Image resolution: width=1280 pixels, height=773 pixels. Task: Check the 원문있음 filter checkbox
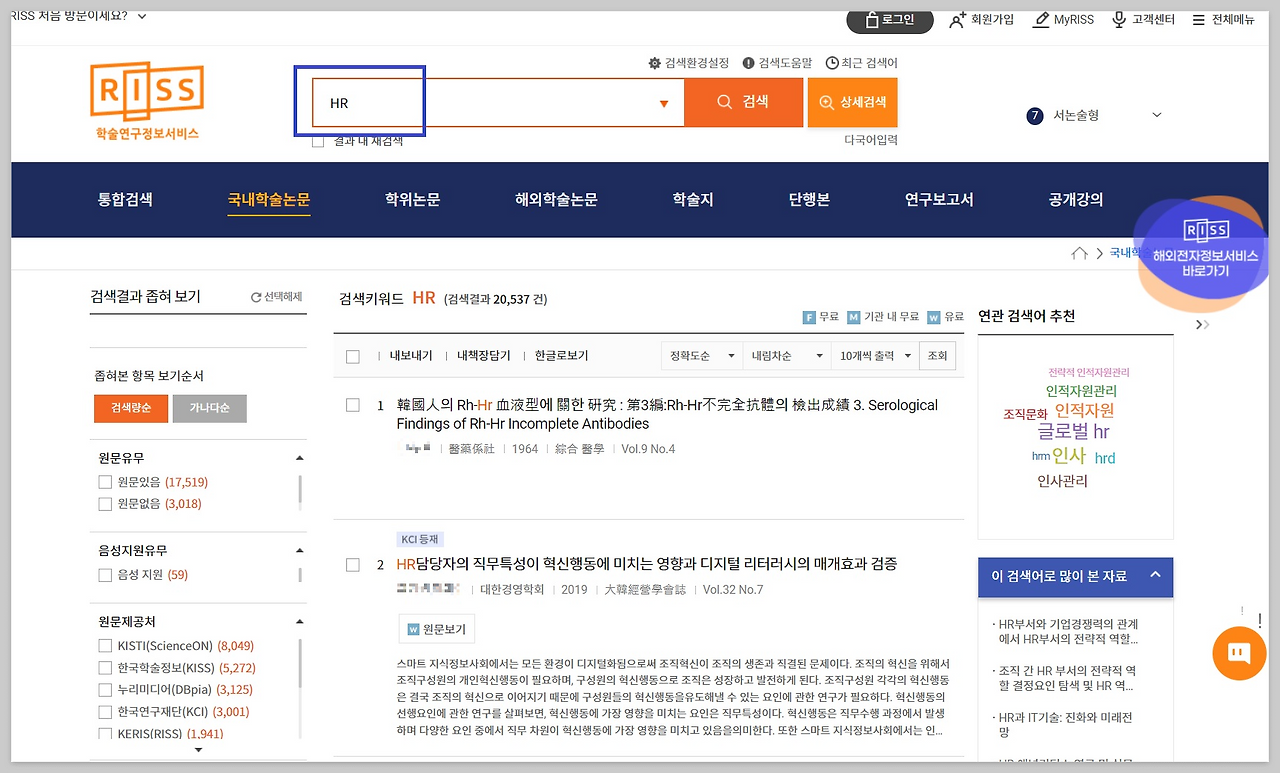[x=105, y=482]
